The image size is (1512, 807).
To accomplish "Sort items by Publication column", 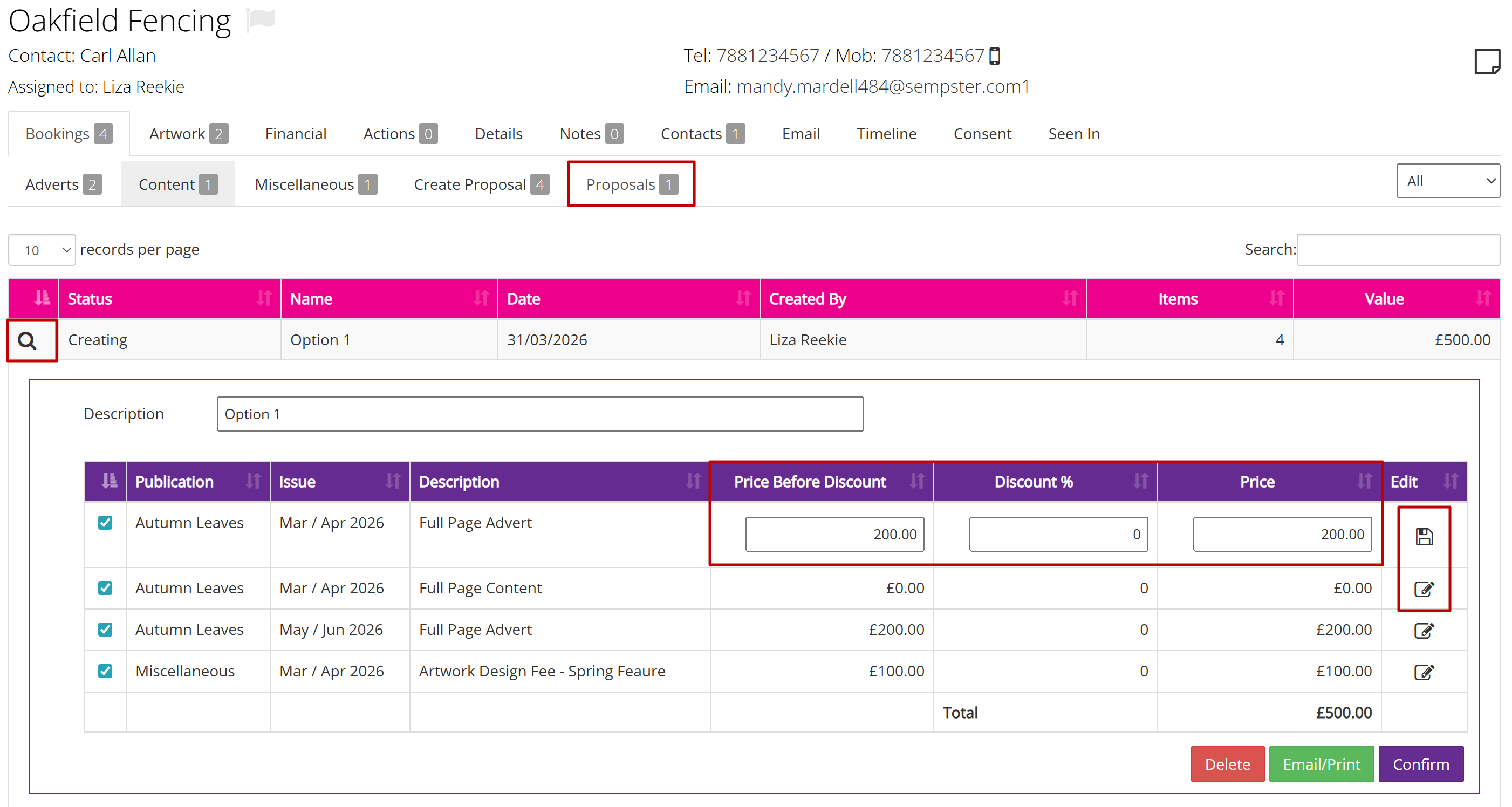I will click(198, 482).
